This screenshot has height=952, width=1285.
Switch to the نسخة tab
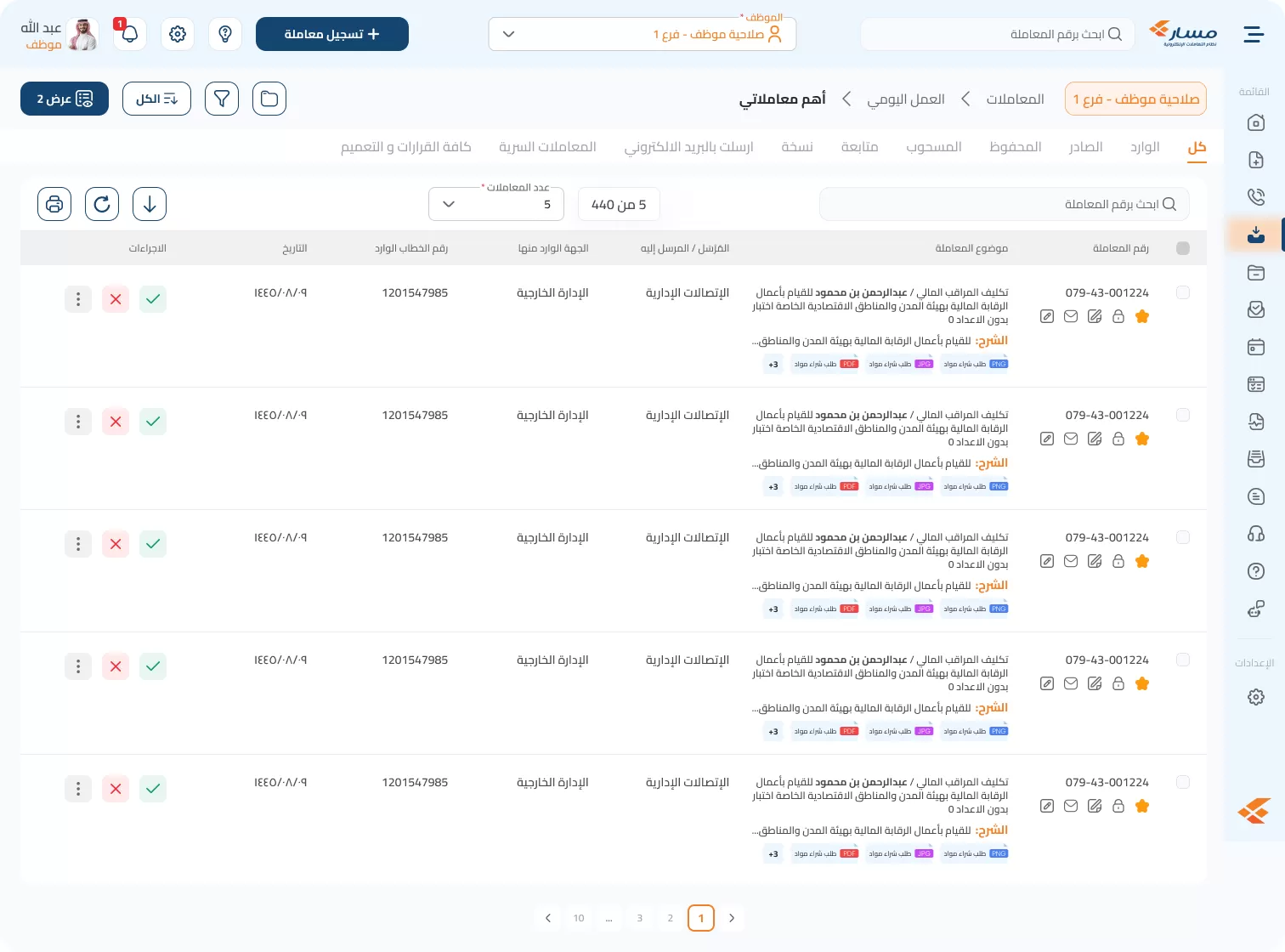click(x=797, y=147)
